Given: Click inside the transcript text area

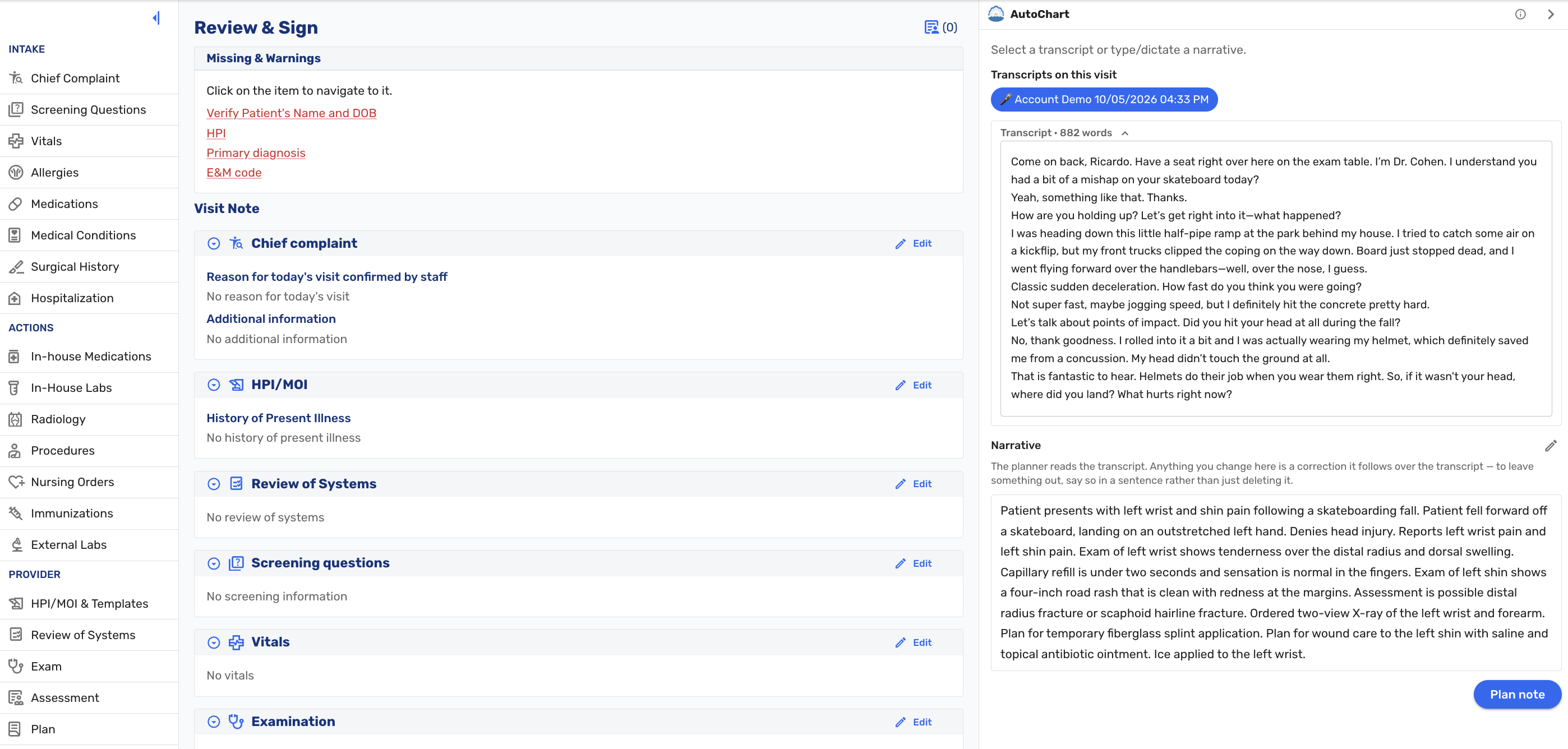Looking at the screenshot, I should click(1275, 279).
